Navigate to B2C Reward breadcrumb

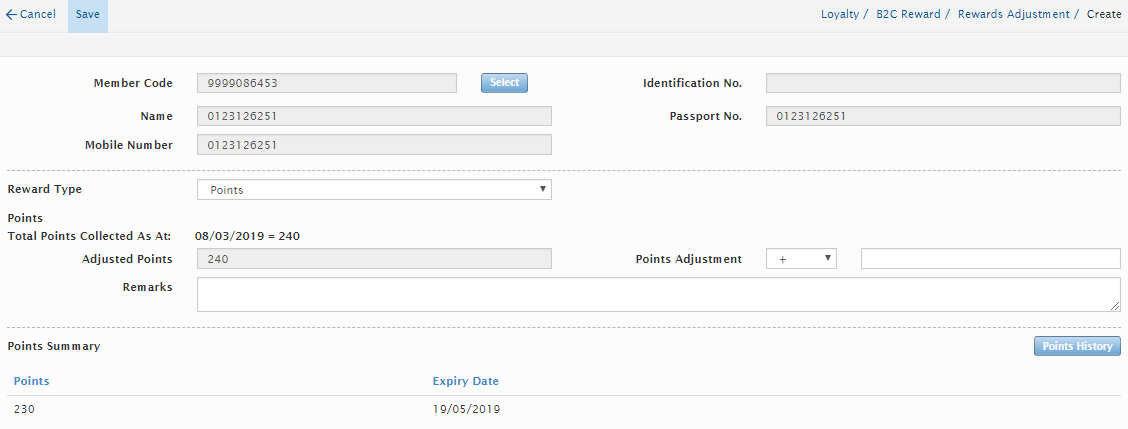tap(908, 15)
